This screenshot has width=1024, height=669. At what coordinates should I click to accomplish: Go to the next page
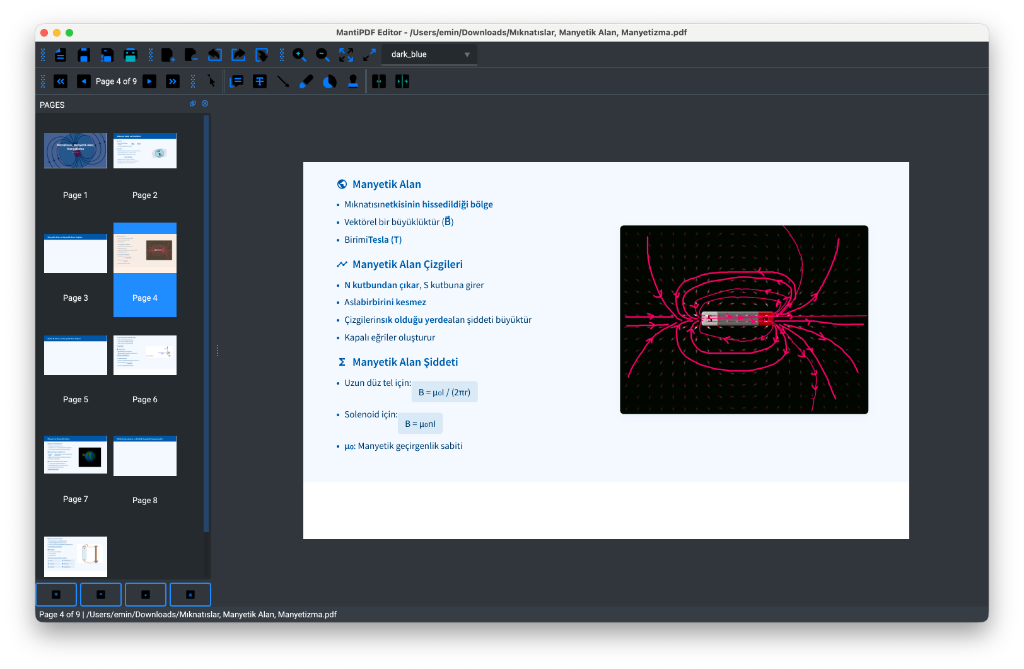[148, 81]
